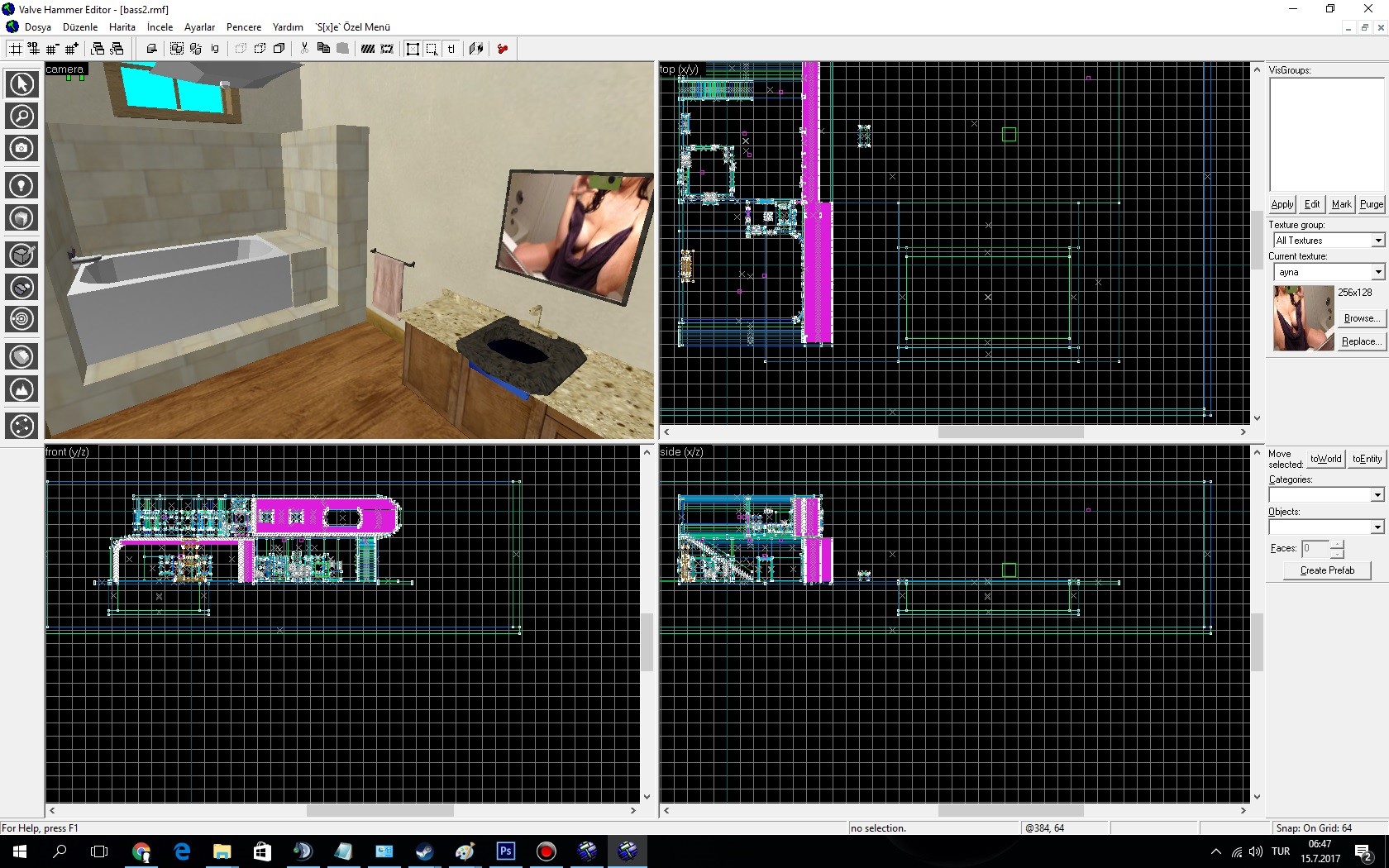Expand the Current texture ayna dropdown

coord(1377,272)
